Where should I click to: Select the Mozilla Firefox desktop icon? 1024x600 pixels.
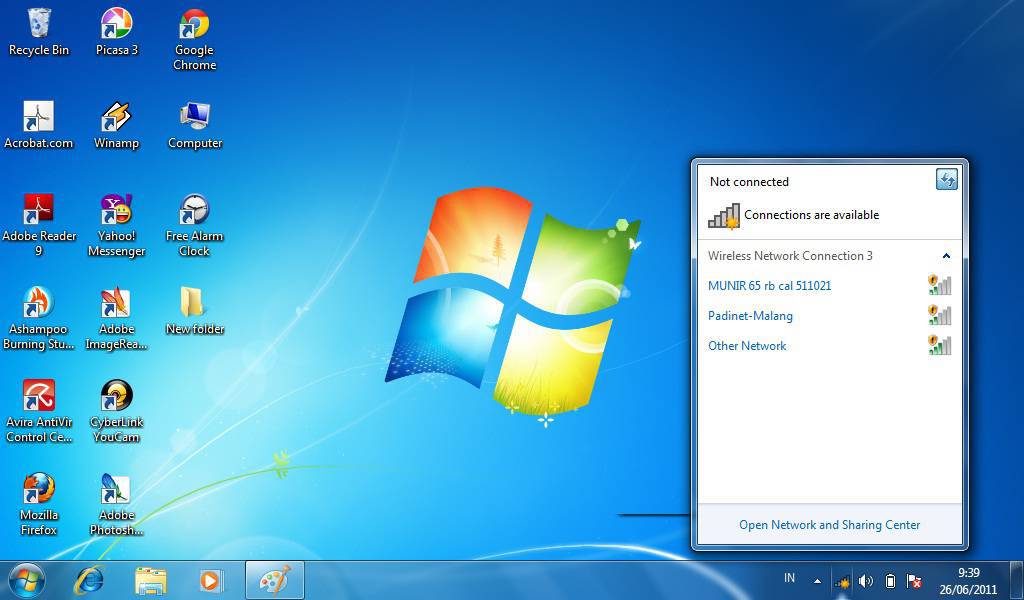coord(39,504)
